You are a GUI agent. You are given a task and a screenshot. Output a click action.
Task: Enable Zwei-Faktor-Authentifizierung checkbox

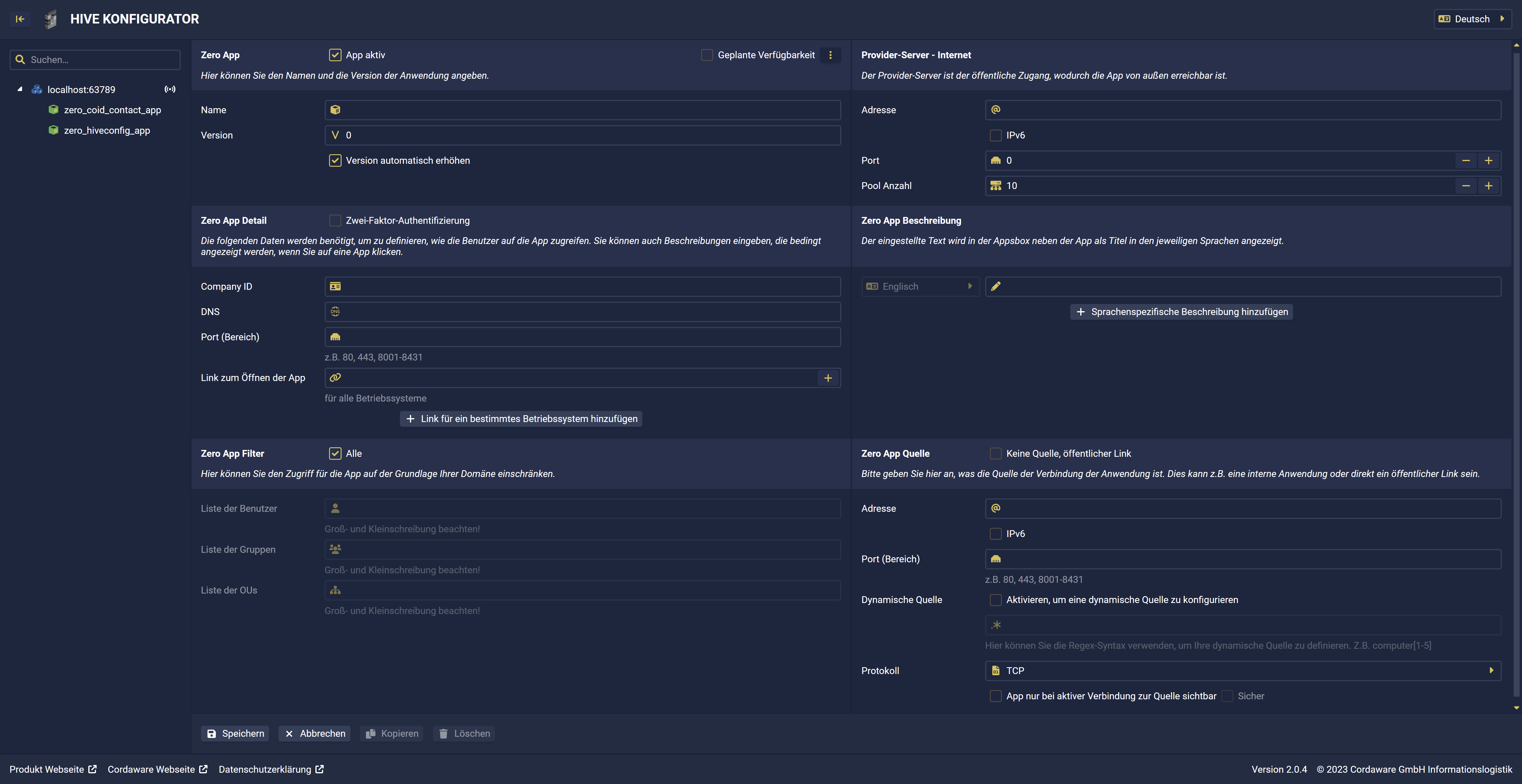(335, 221)
